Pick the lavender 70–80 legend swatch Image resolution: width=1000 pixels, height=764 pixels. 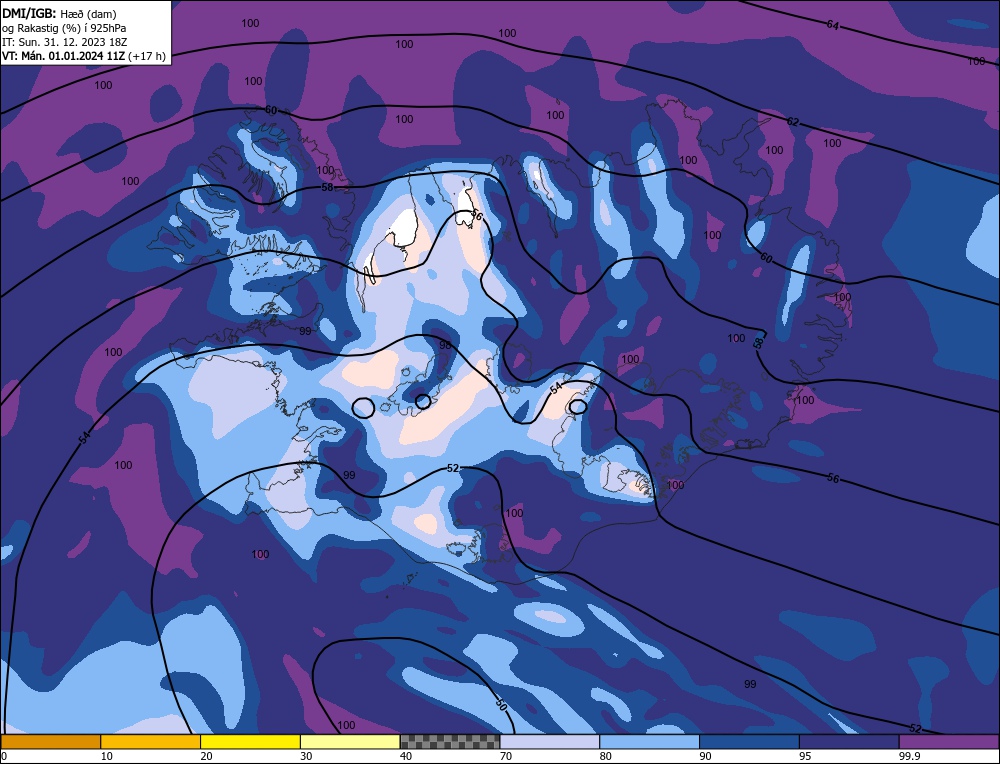pyautogui.click(x=550, y=742)
